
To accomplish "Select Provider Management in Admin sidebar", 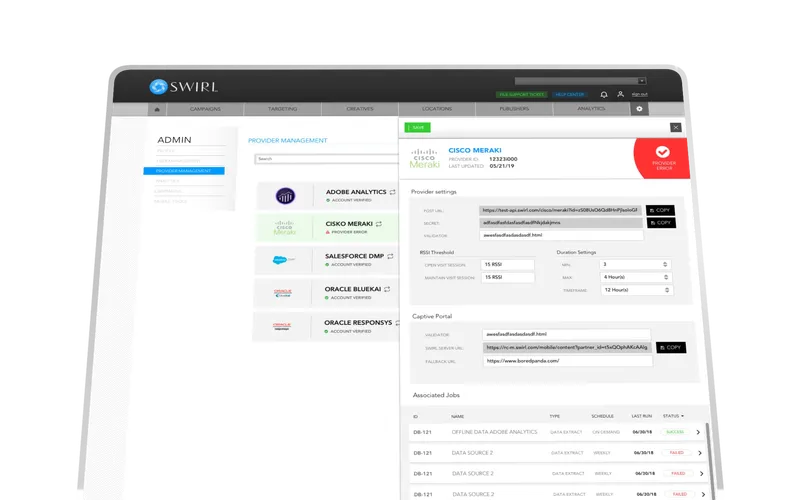I will coord(184,171).
